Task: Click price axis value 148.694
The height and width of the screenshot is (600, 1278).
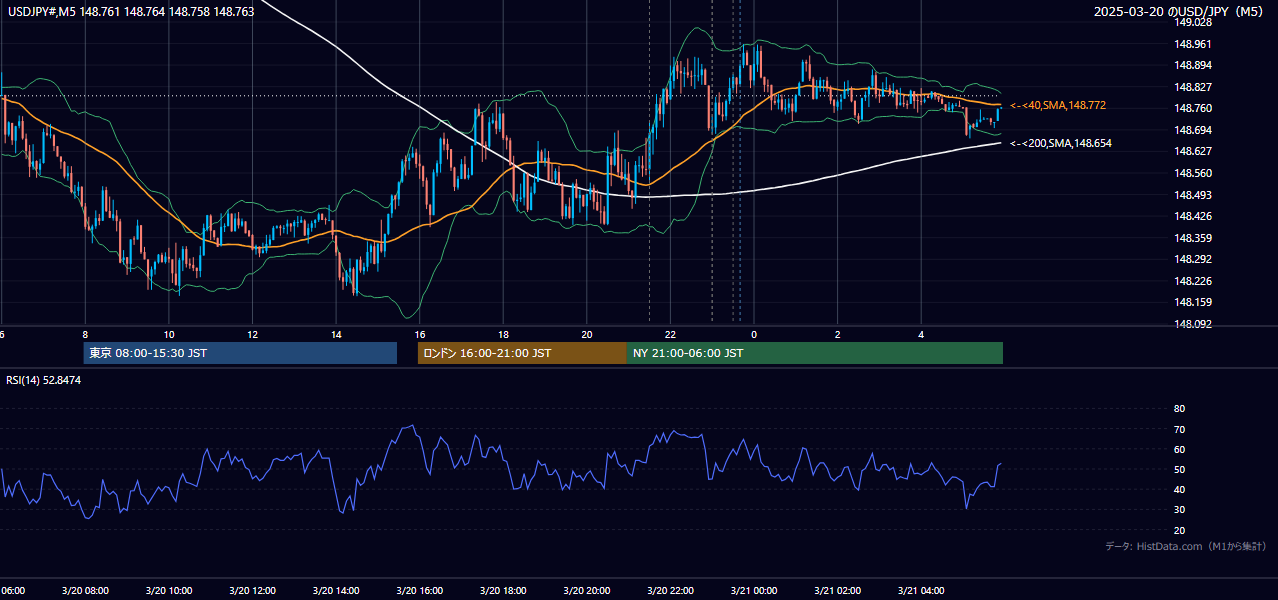Action: pyautogui.click(x=1192, y=130)
